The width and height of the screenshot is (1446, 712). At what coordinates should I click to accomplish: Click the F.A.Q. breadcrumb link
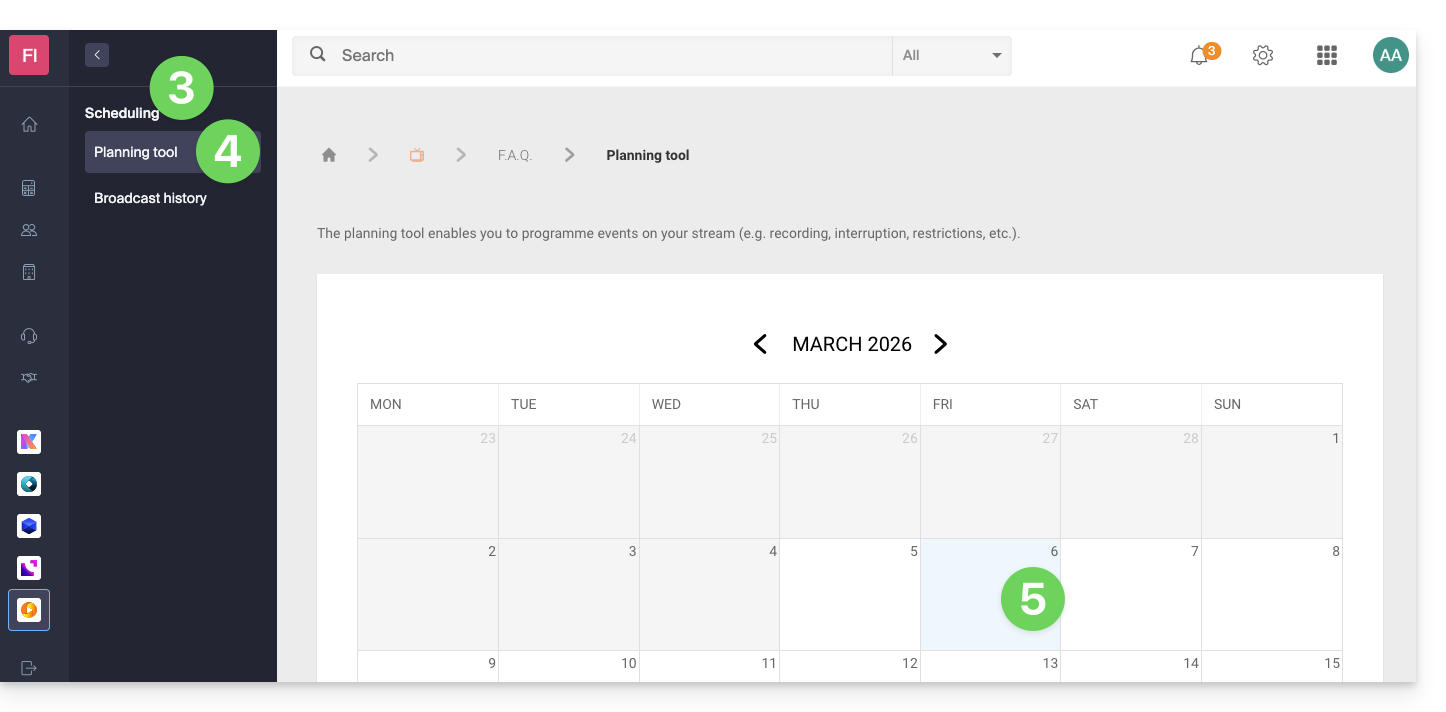click(x=515, y=155)
